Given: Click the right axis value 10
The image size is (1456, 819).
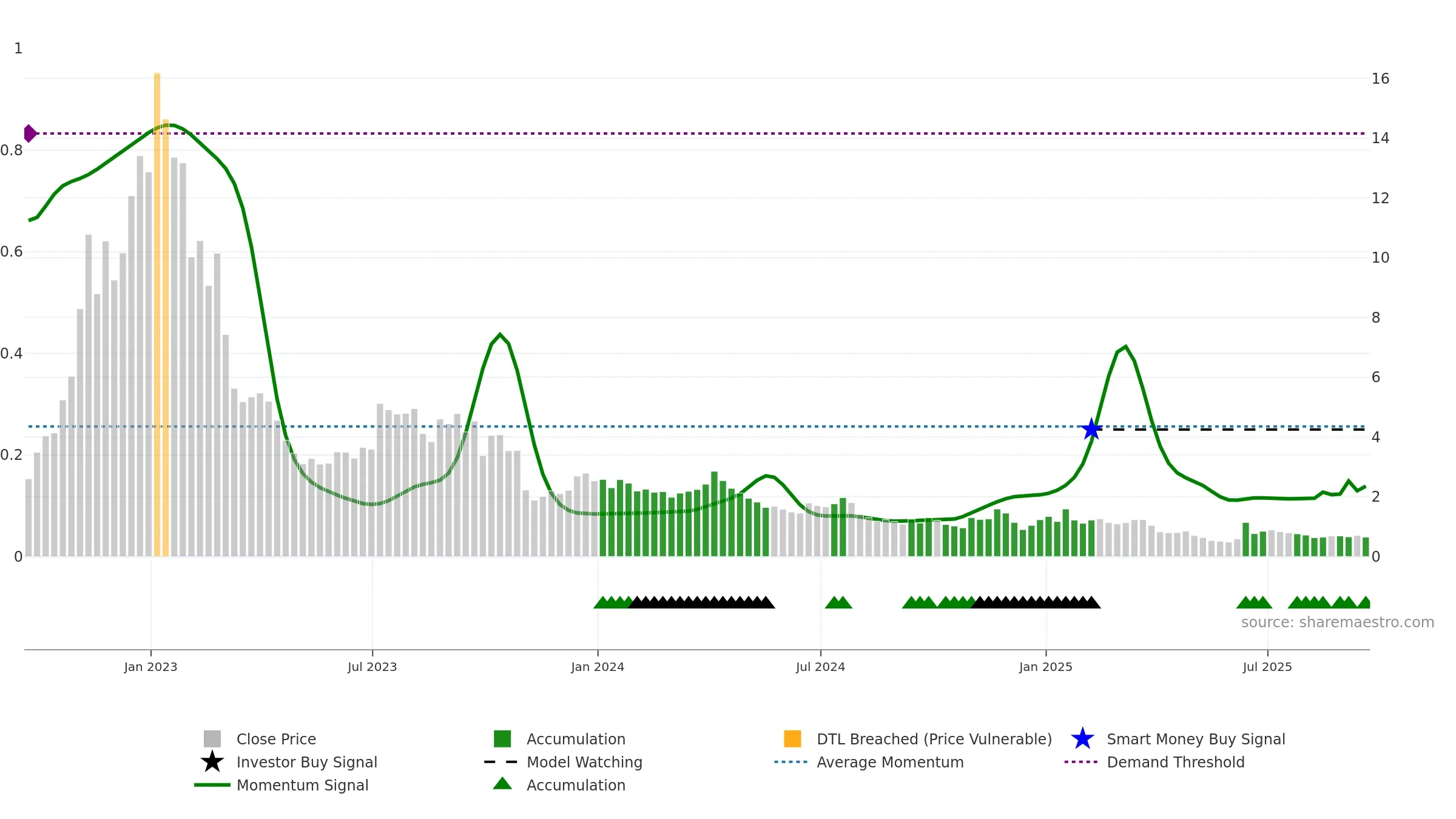Looking at the screenshot, I should coord(1380,258).
